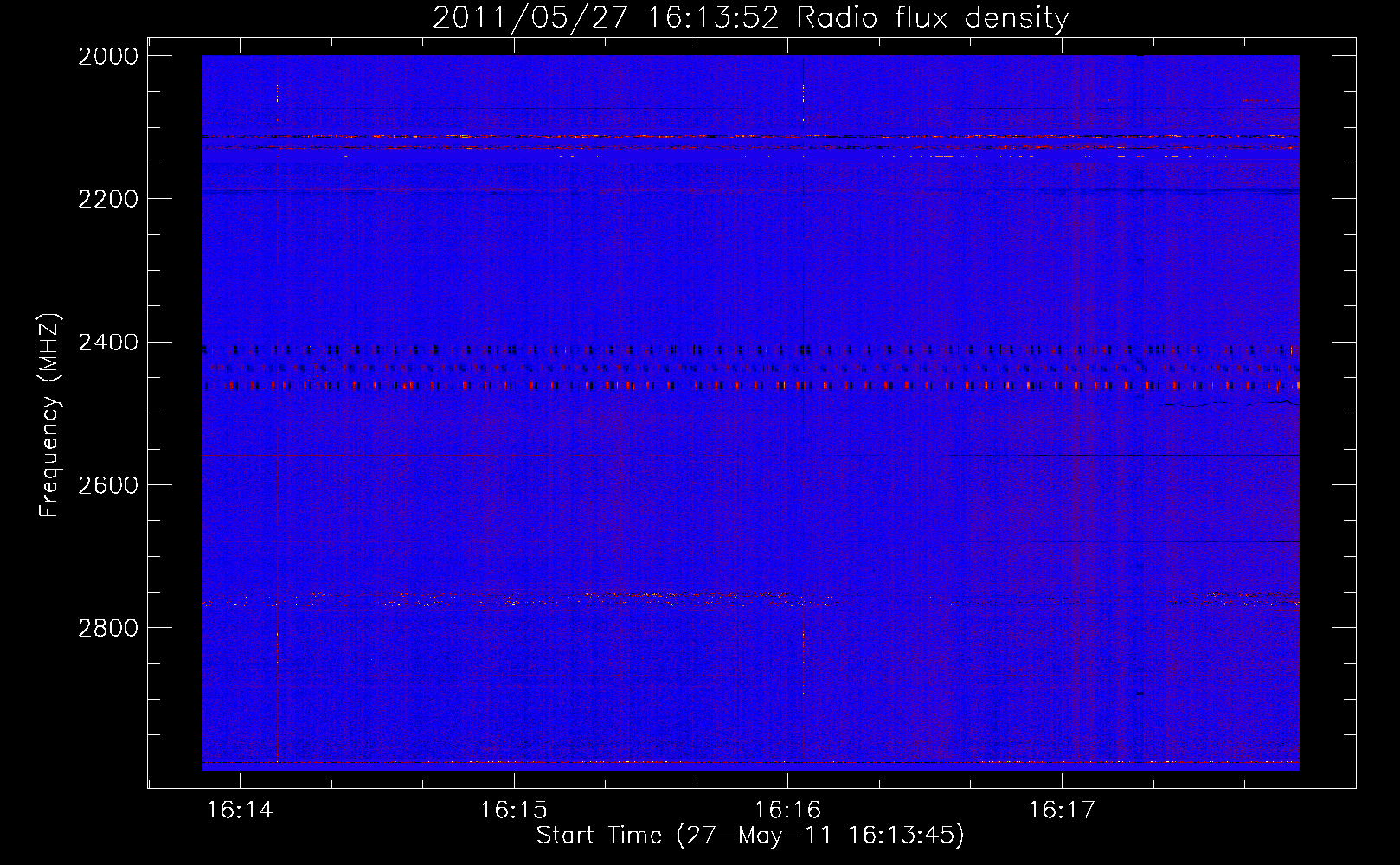Screen dimensions: 1400x865
Task: Select the 2800 frequency tick label
Action: [x=108, y=628]
